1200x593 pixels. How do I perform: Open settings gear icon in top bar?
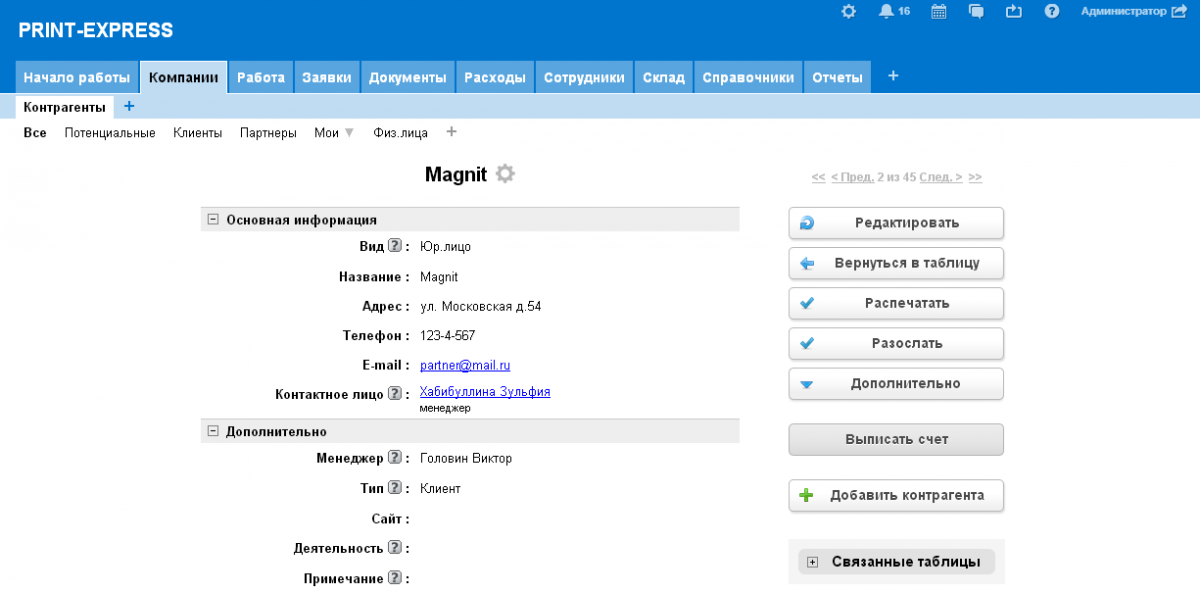tap(849, 12)
